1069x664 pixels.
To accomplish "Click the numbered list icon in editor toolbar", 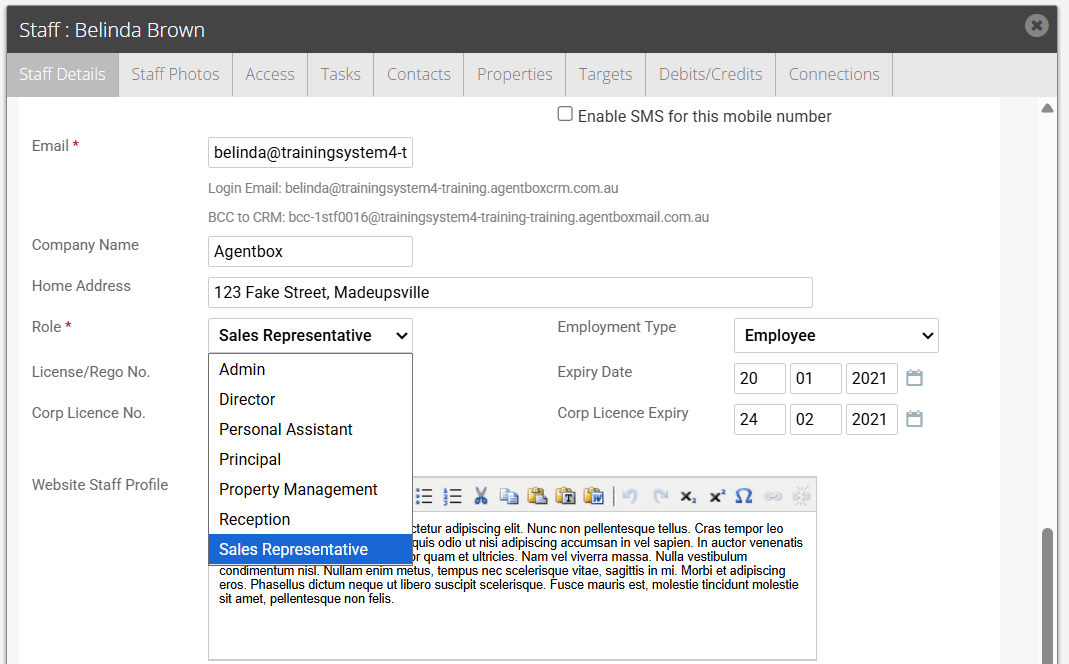I will tap(452, 496).
